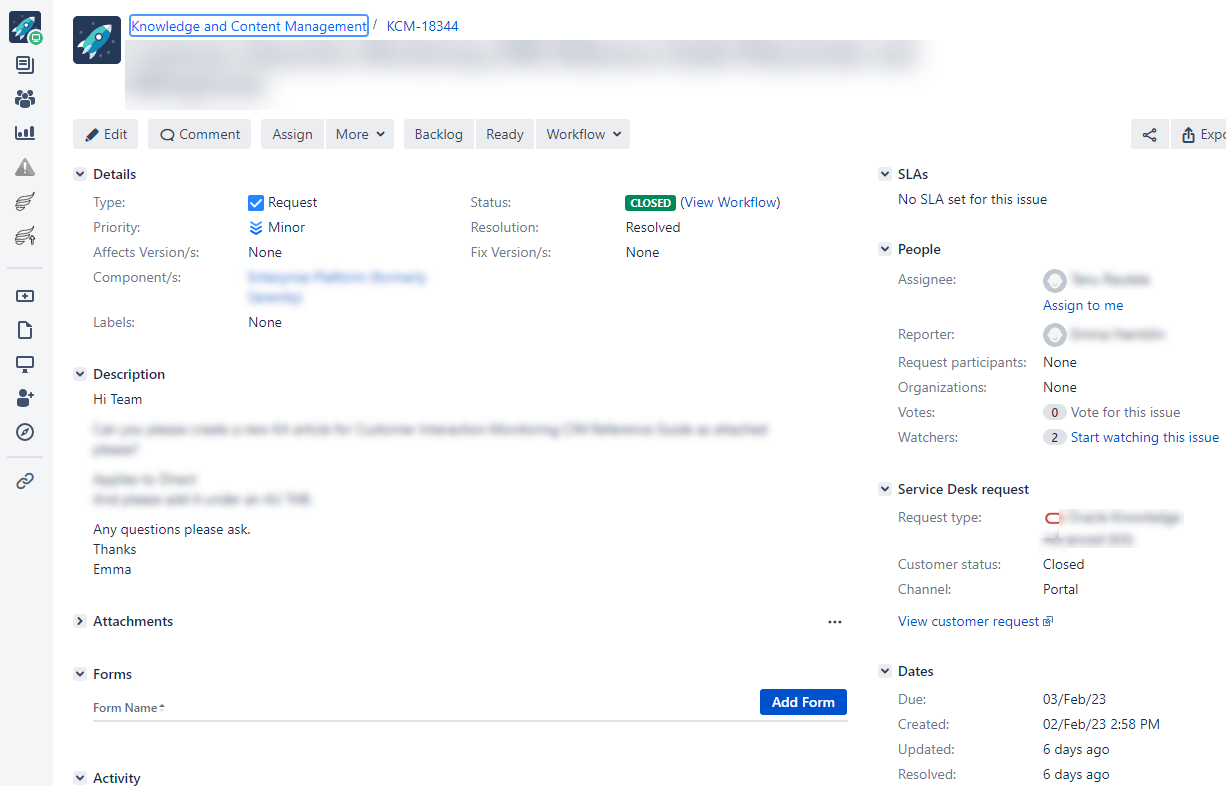Click the Updated value 6 days ago

[x=1076, y=749]
